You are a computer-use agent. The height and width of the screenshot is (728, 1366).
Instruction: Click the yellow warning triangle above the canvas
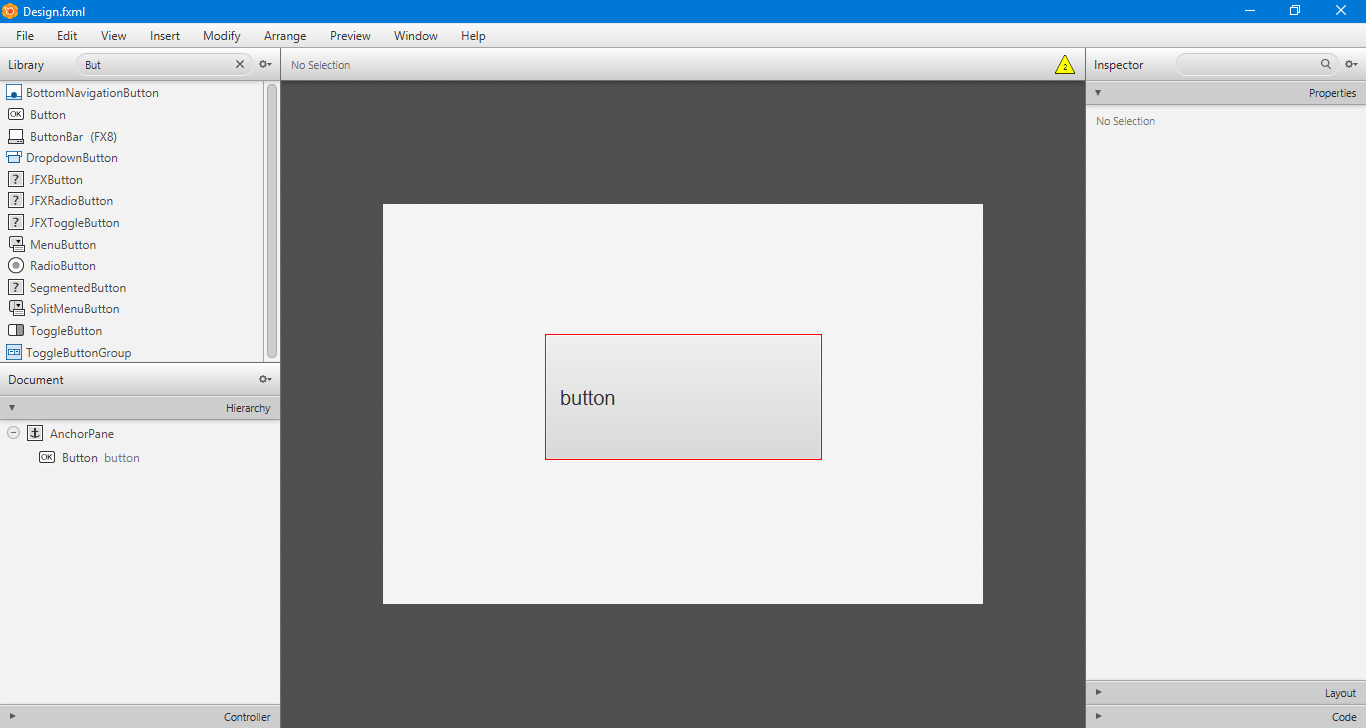coord(1065,64)
